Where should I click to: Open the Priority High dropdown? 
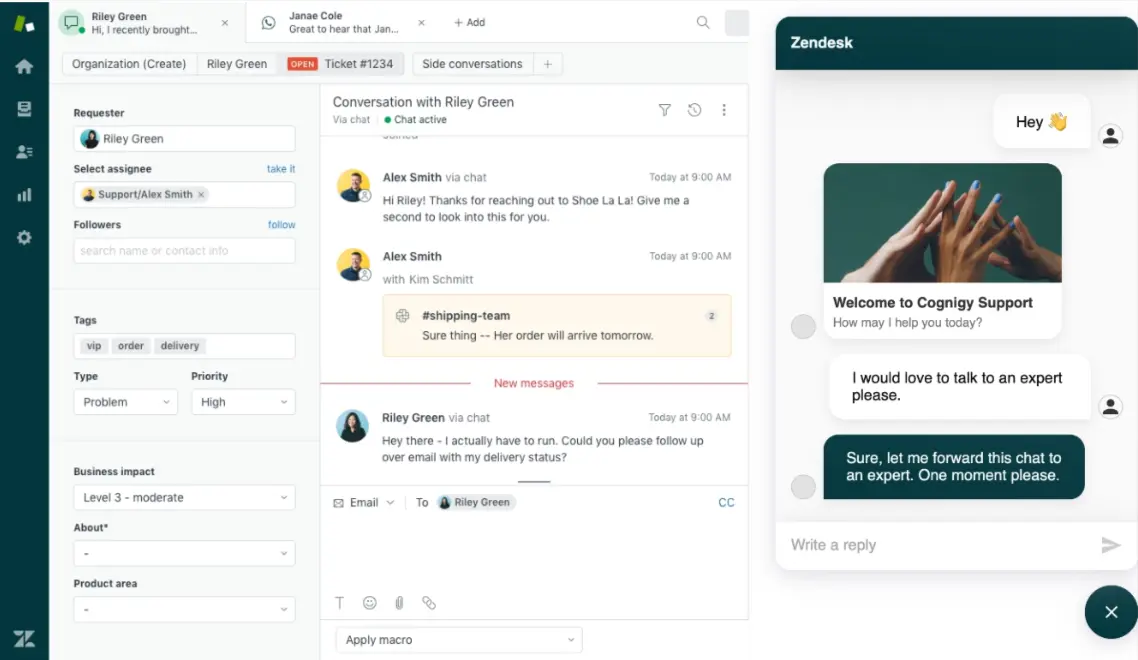[243, 402]
